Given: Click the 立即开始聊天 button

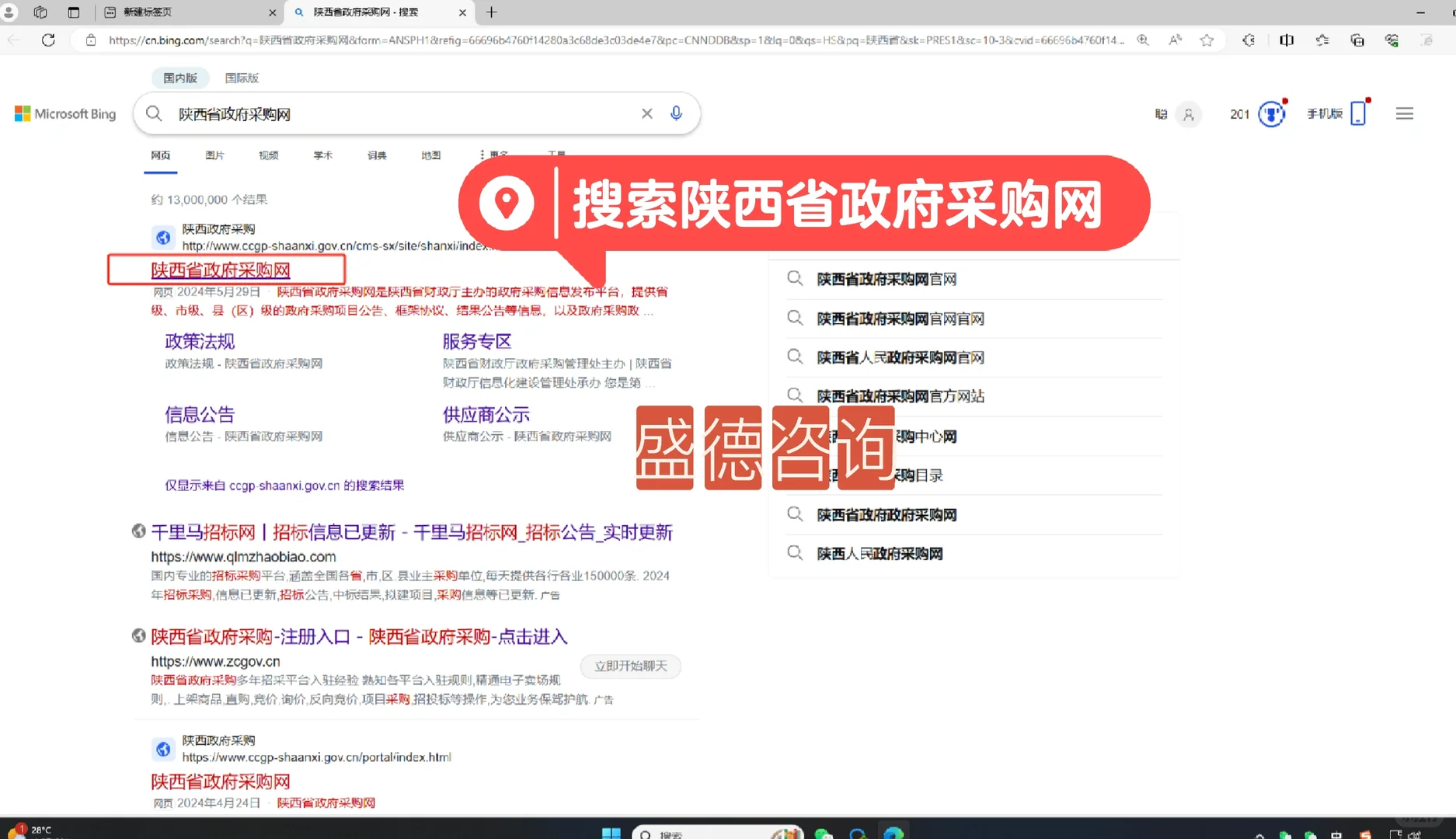Looking at the screenshot, I should tap(630, 667).
